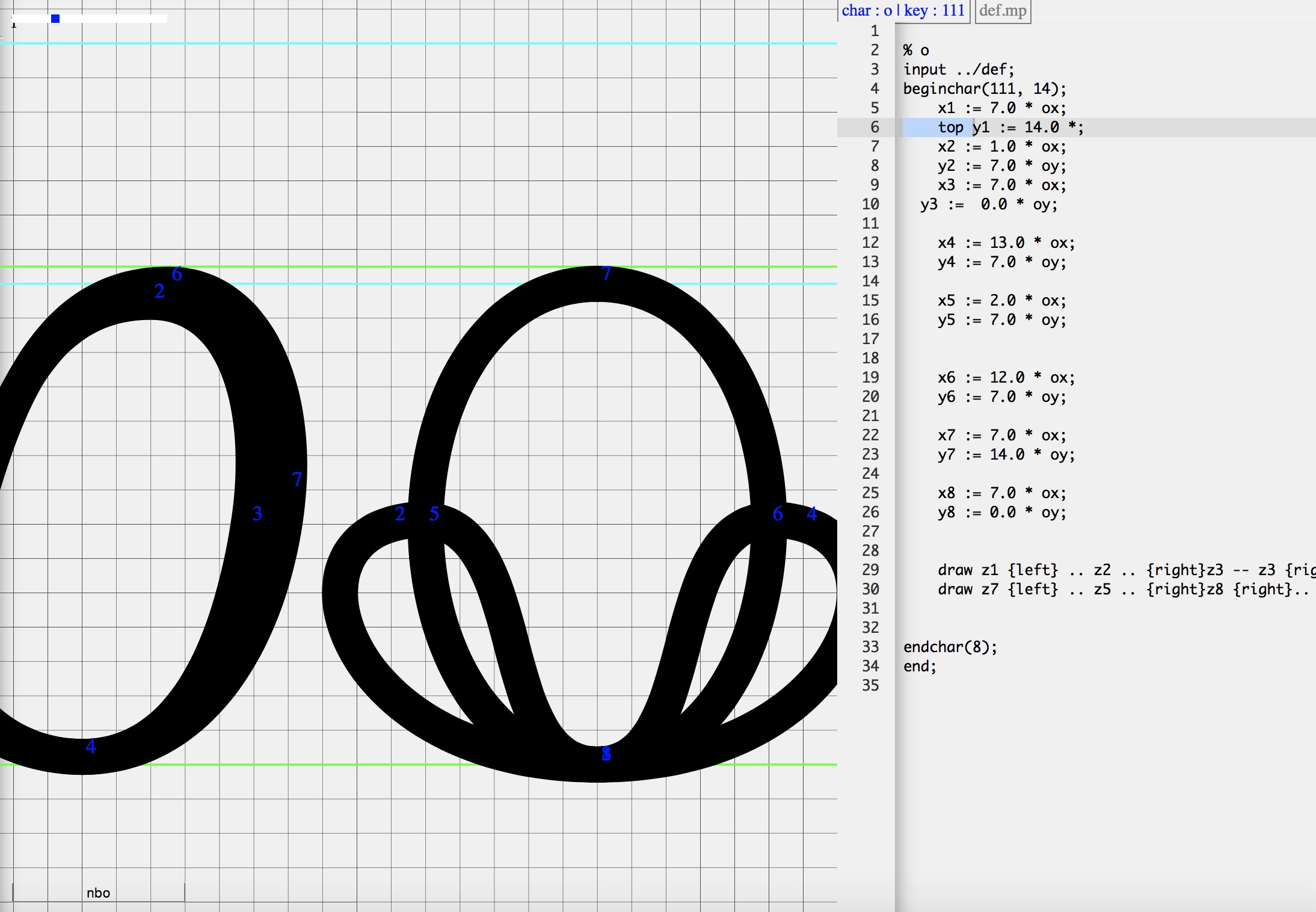
Task: Click the blue slider handle at top left
Action: (x=55, y=19)
